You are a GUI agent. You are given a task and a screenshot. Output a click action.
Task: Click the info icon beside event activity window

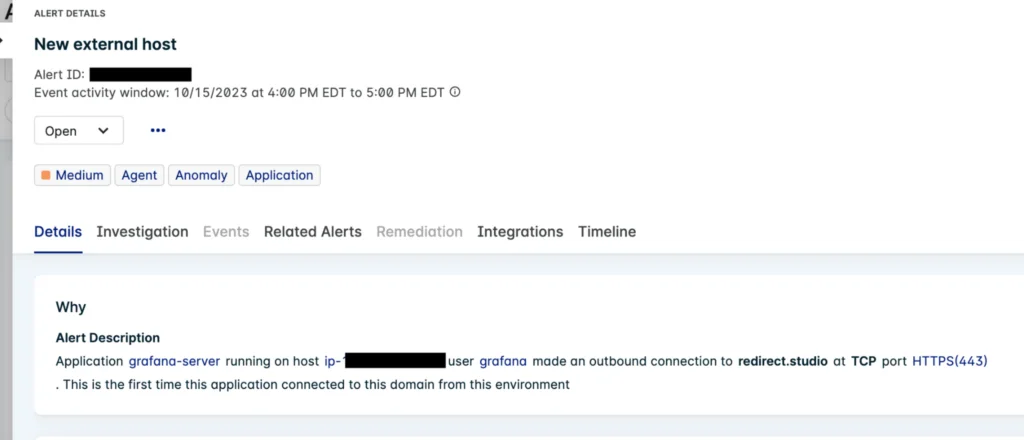point(455,92)
